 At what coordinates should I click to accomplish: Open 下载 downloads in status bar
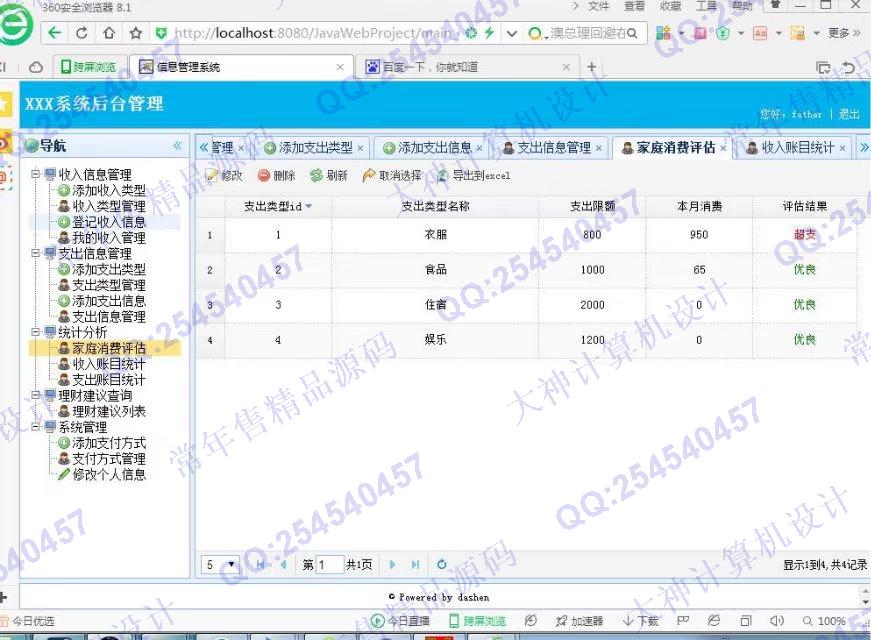tap(640, 621)
